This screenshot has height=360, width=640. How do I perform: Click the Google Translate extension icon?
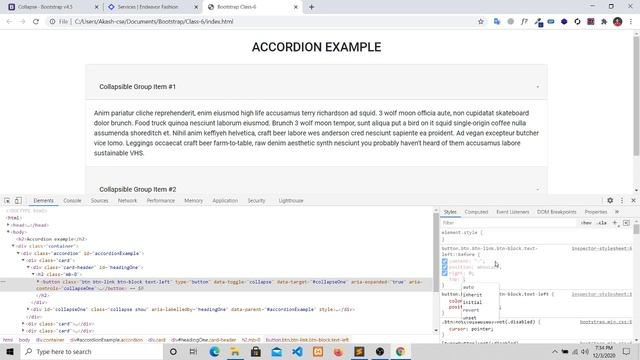497,22
